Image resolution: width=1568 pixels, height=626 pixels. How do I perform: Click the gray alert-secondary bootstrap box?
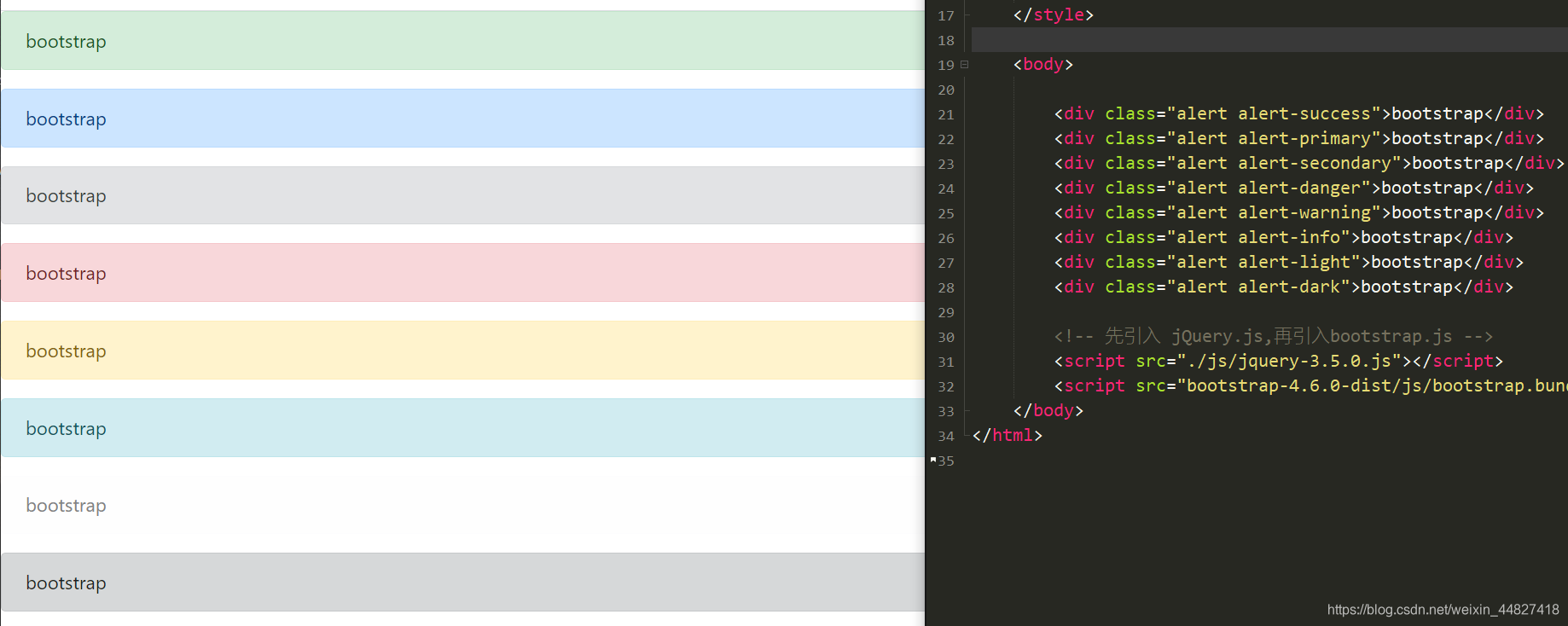(462, 195)
